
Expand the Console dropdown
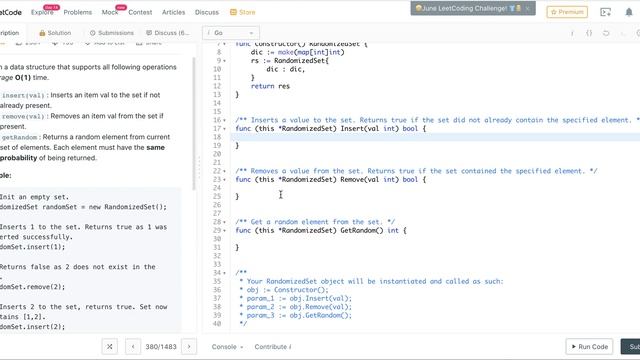coord(227,347)
